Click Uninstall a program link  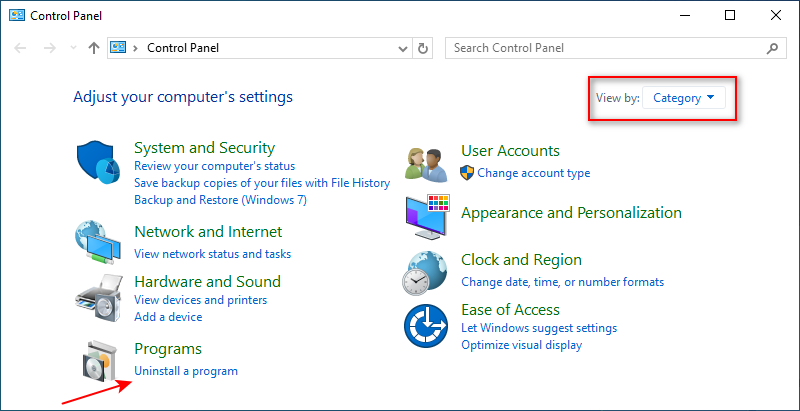tap(186, 371)
